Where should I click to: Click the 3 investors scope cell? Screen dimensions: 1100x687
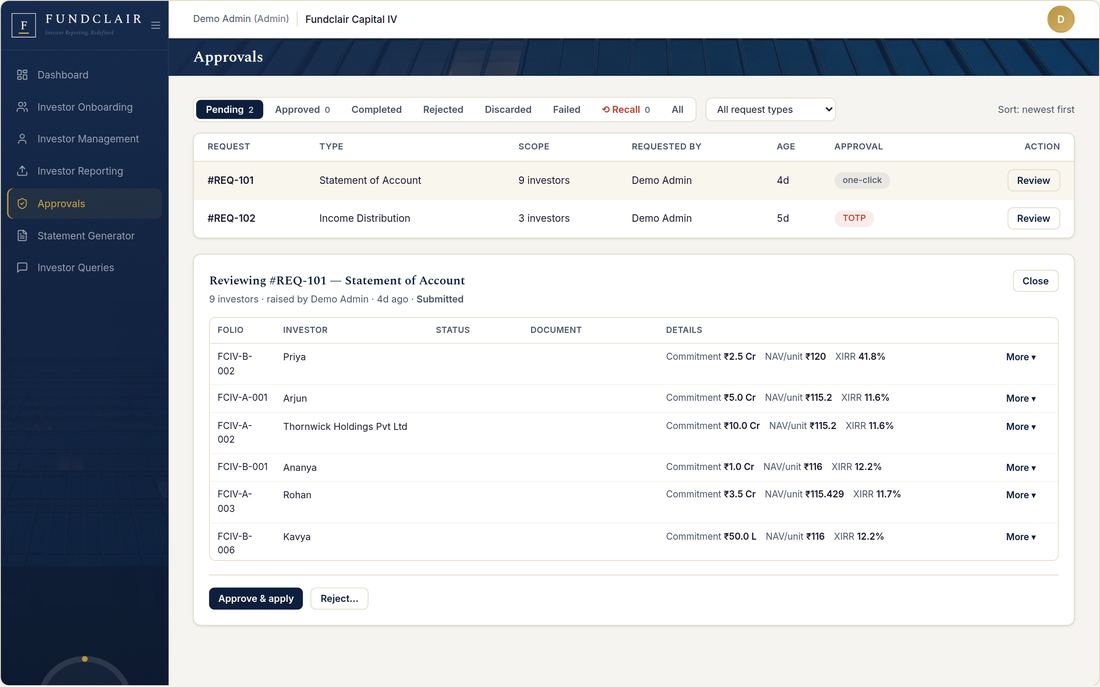pyautogui.click(x=544, y=218)
